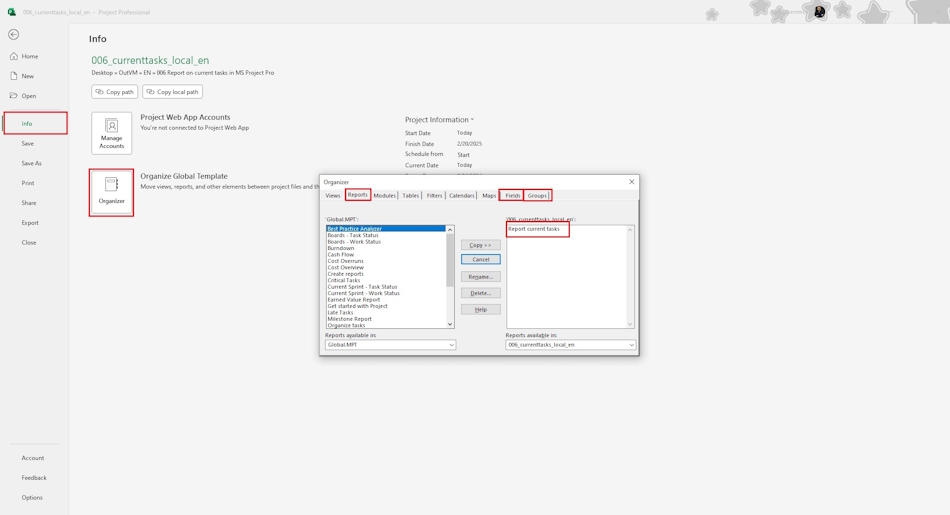Open Feedback in the sidebar
The width and height of the screenshot is (950, 515).
34,478
